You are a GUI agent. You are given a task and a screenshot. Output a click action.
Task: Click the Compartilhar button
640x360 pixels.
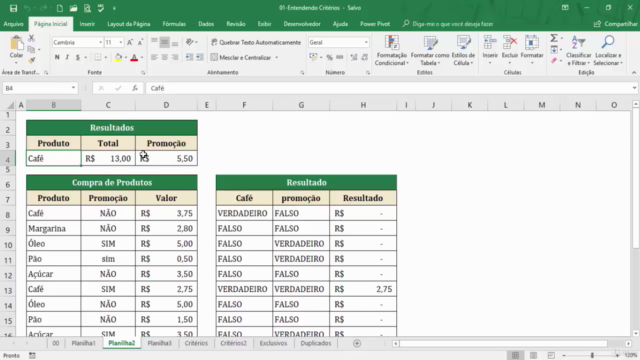coord(616,24)
